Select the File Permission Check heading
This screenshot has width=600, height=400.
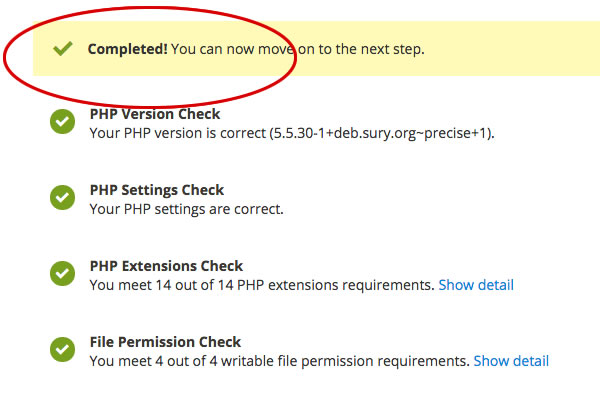click(165, 342)
